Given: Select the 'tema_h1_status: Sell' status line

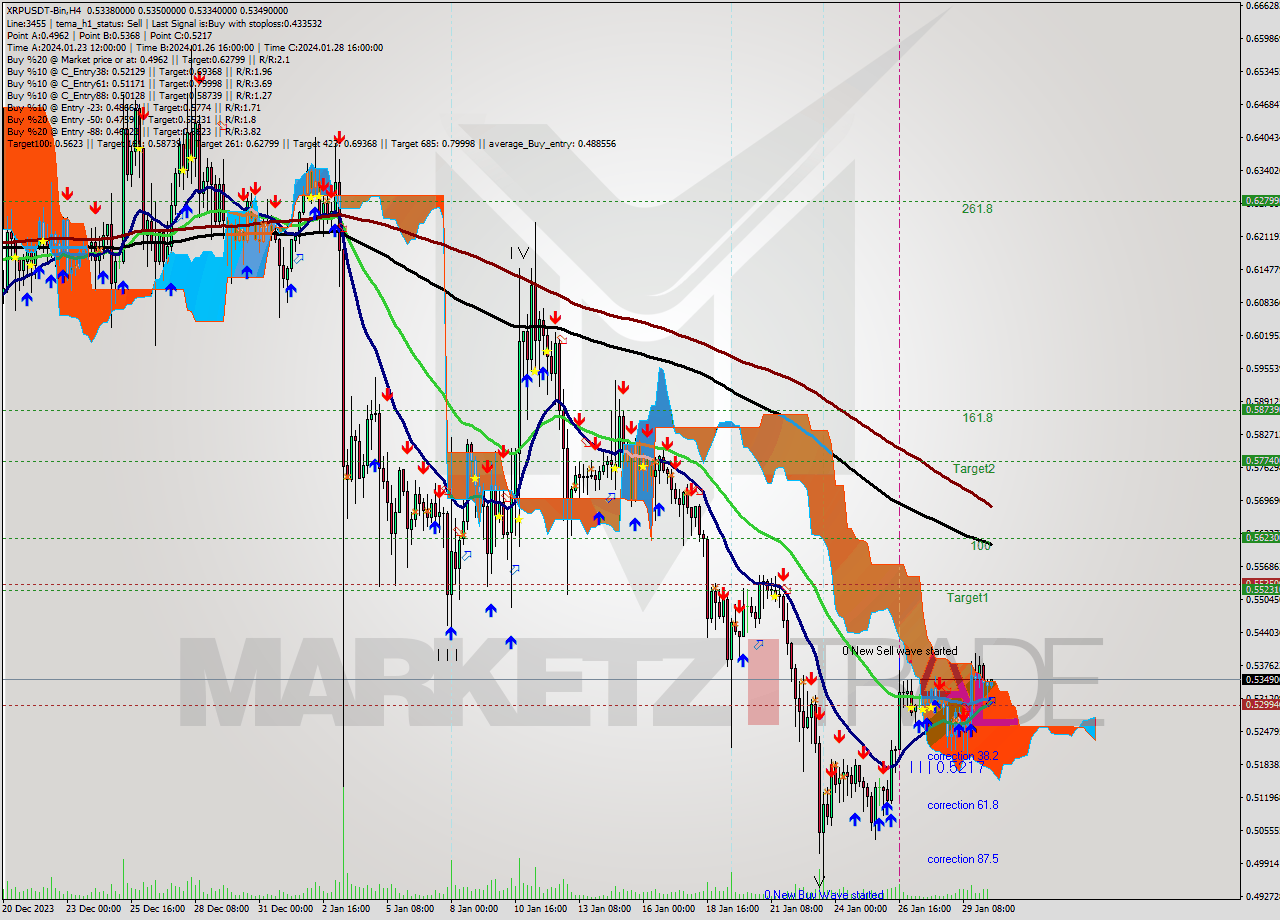Looking at the screenshot, I should (99, 23).
